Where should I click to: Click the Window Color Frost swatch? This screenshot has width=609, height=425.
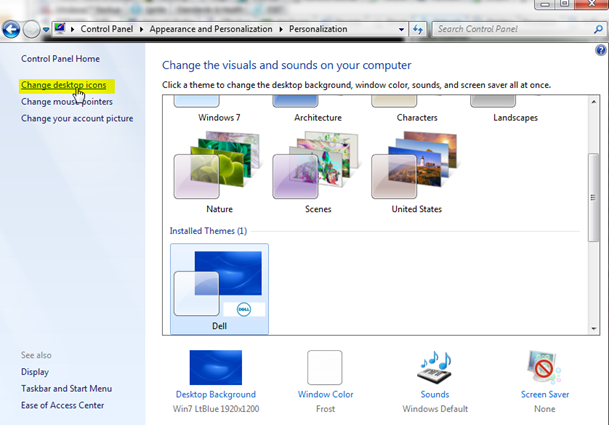(325, 368)
